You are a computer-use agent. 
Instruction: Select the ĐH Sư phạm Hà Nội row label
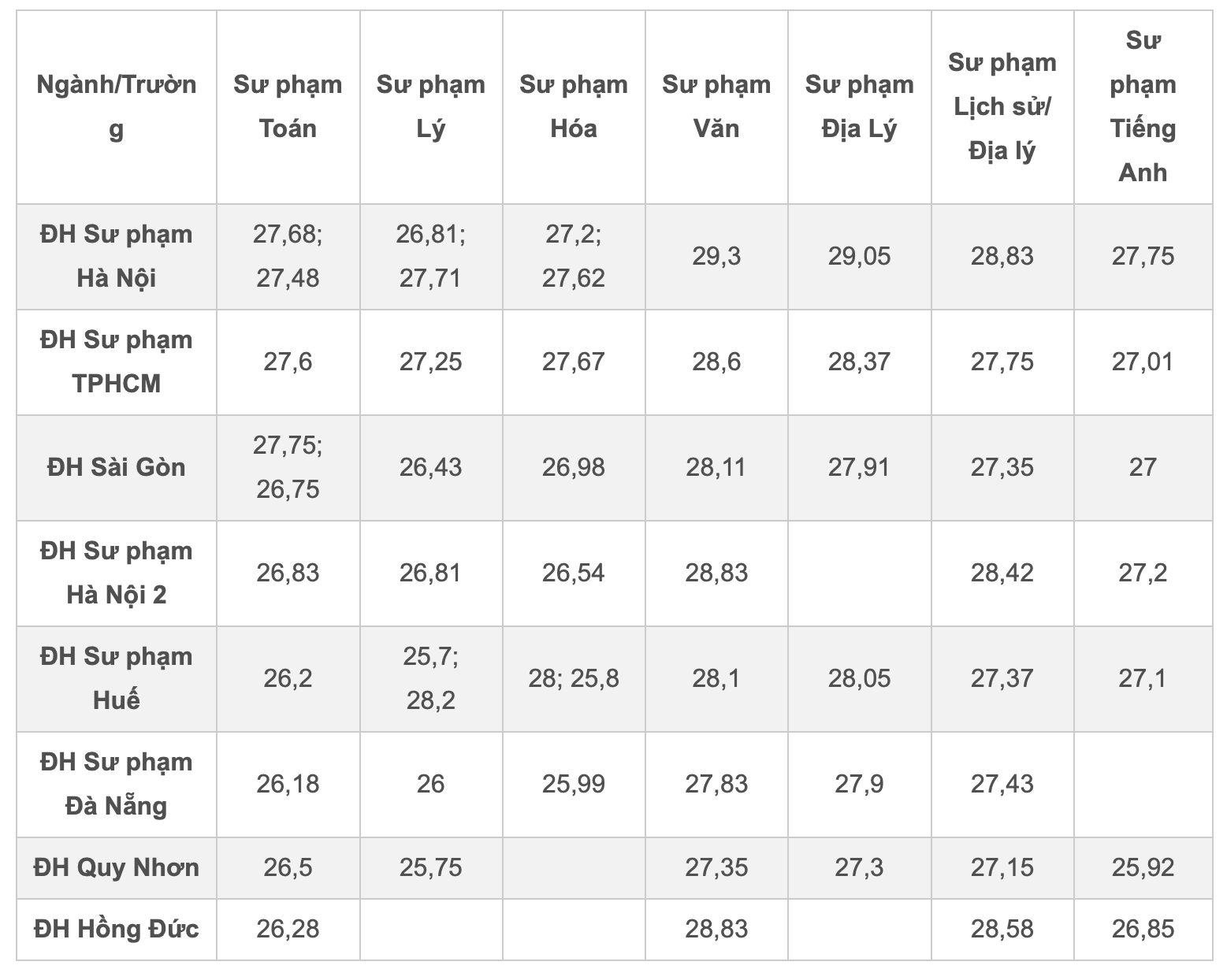[117, 256]
